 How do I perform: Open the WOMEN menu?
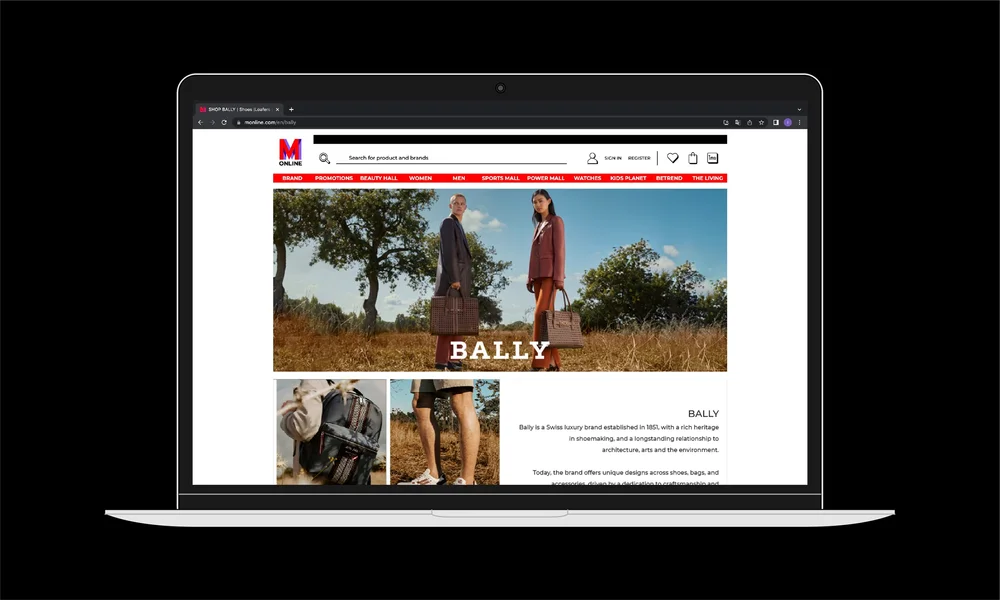click(x=420, y=178)
